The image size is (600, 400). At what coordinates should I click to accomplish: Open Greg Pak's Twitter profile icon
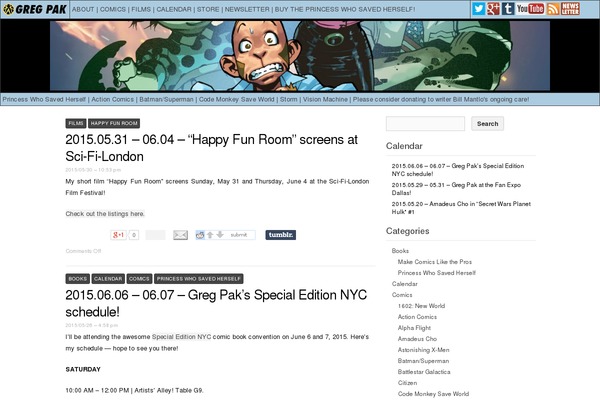click(x=478, y=8)
